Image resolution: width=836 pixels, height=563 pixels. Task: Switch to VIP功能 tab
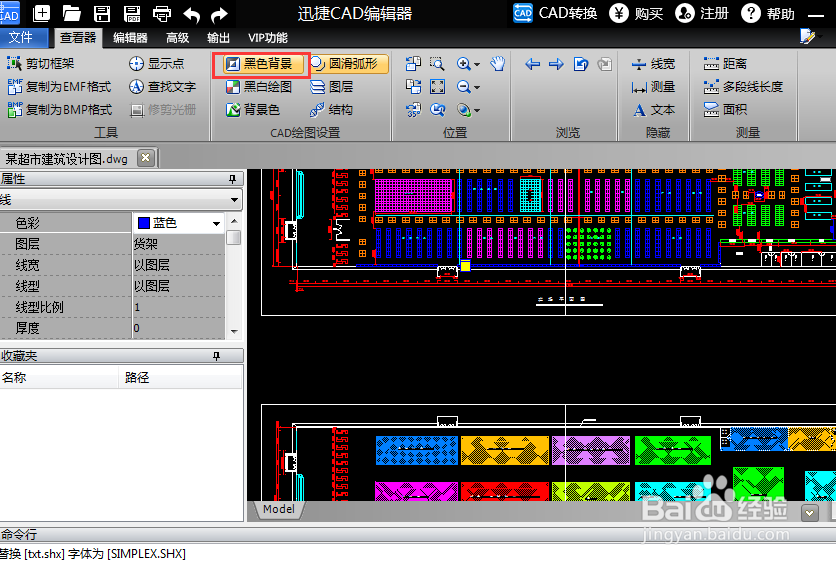pos(268,38)
